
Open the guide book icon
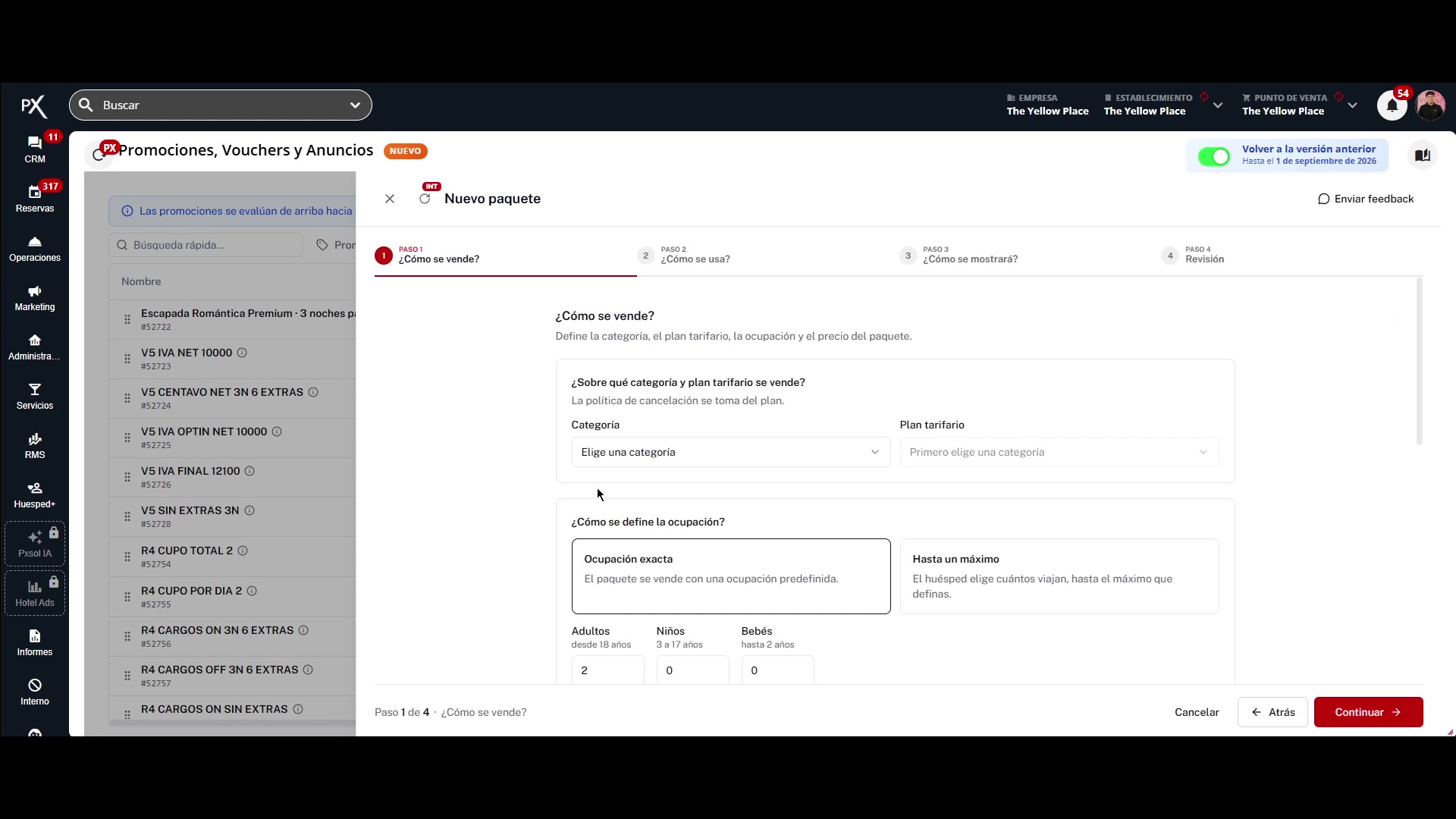click(x=1423, y=155)
